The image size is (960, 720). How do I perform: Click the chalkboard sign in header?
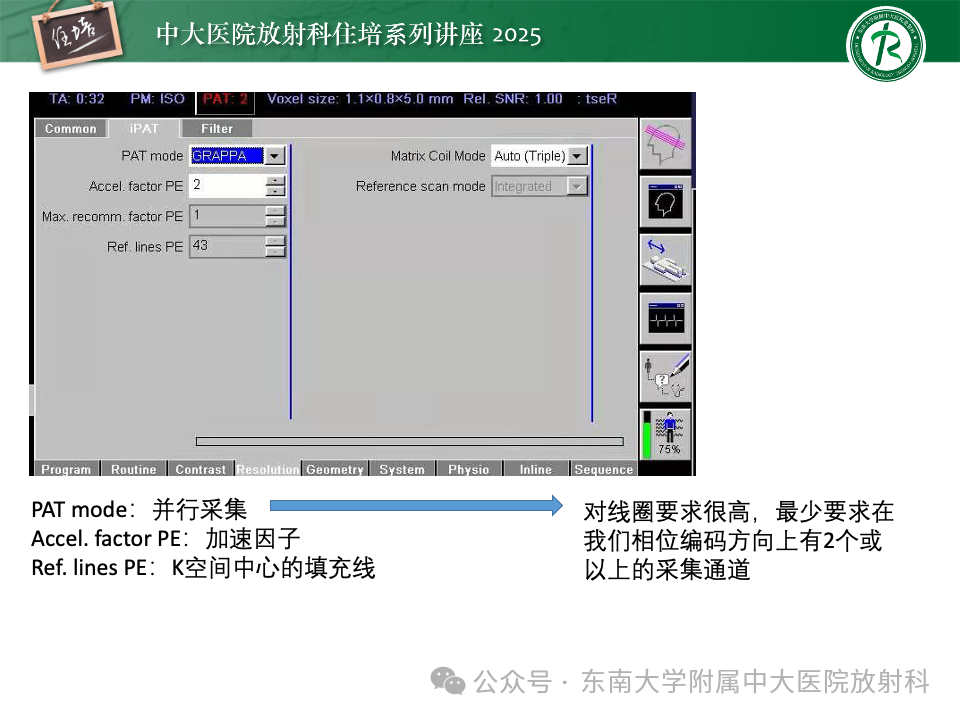(77, 34)
